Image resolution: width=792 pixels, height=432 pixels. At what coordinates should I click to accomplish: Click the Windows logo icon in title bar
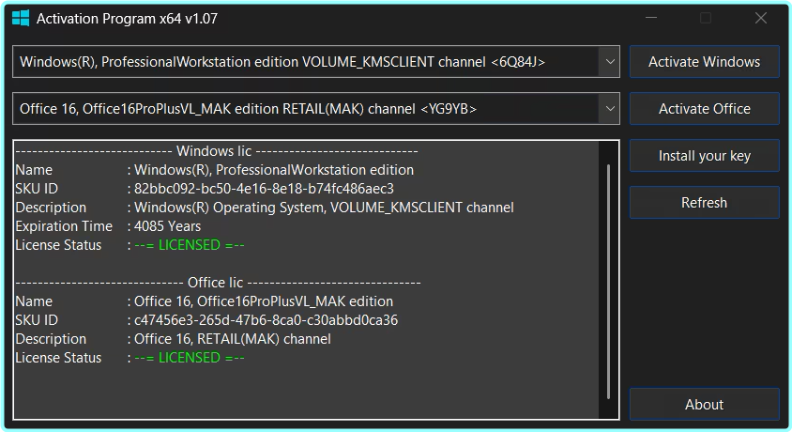21,19
